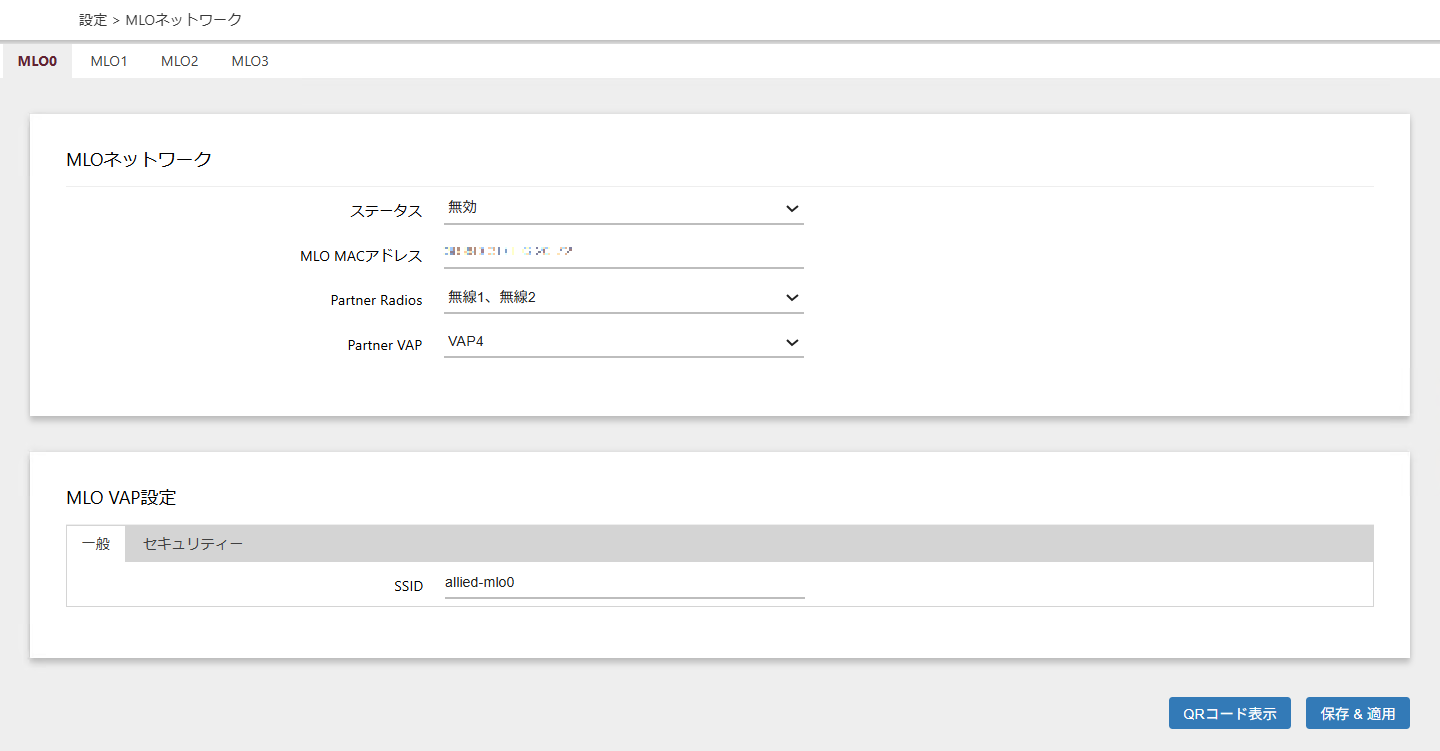Select the 一般 tab in MLO VAP設定
This screenshot has width=1440, height=751.
pos(96,544)
